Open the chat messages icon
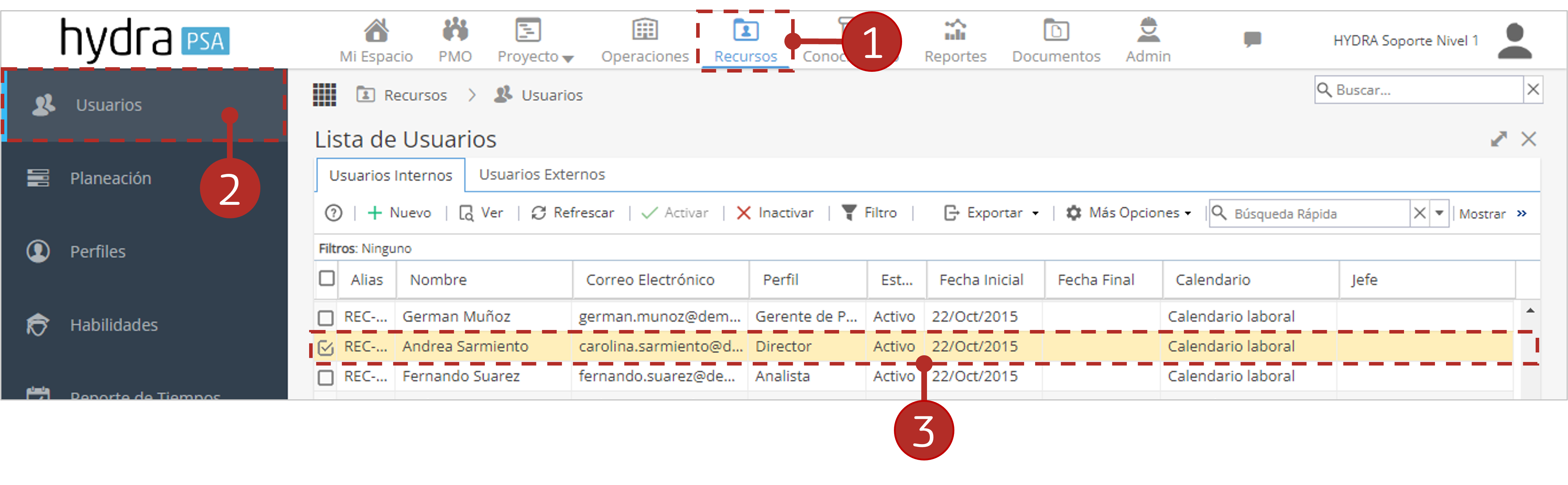This screenshot has height=485, width=1568. click(x=1252, y=39)
